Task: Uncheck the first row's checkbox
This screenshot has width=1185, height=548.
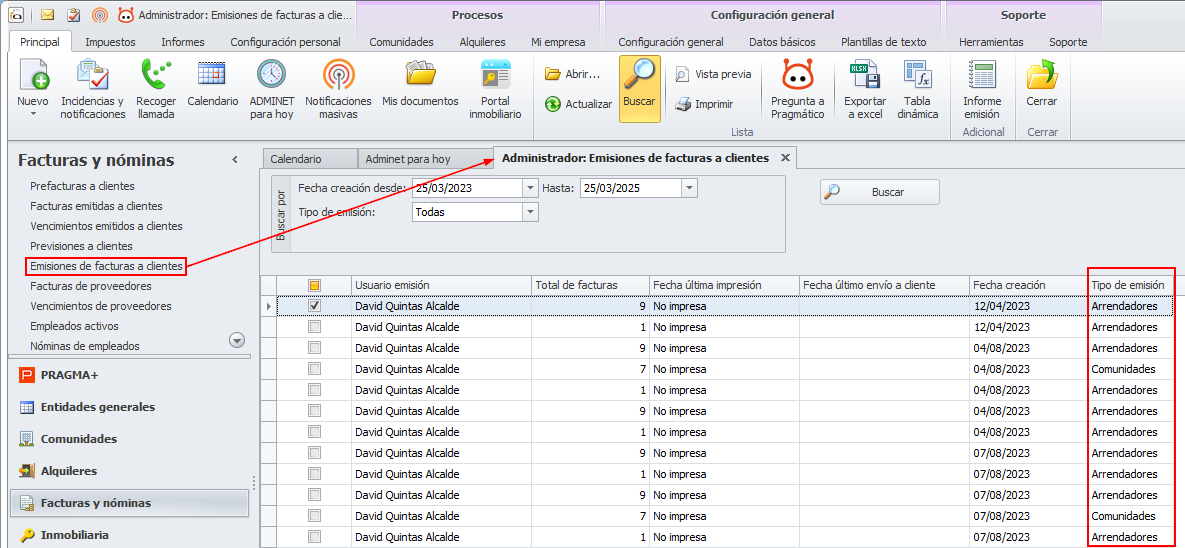Action: [x=315, y=306]
